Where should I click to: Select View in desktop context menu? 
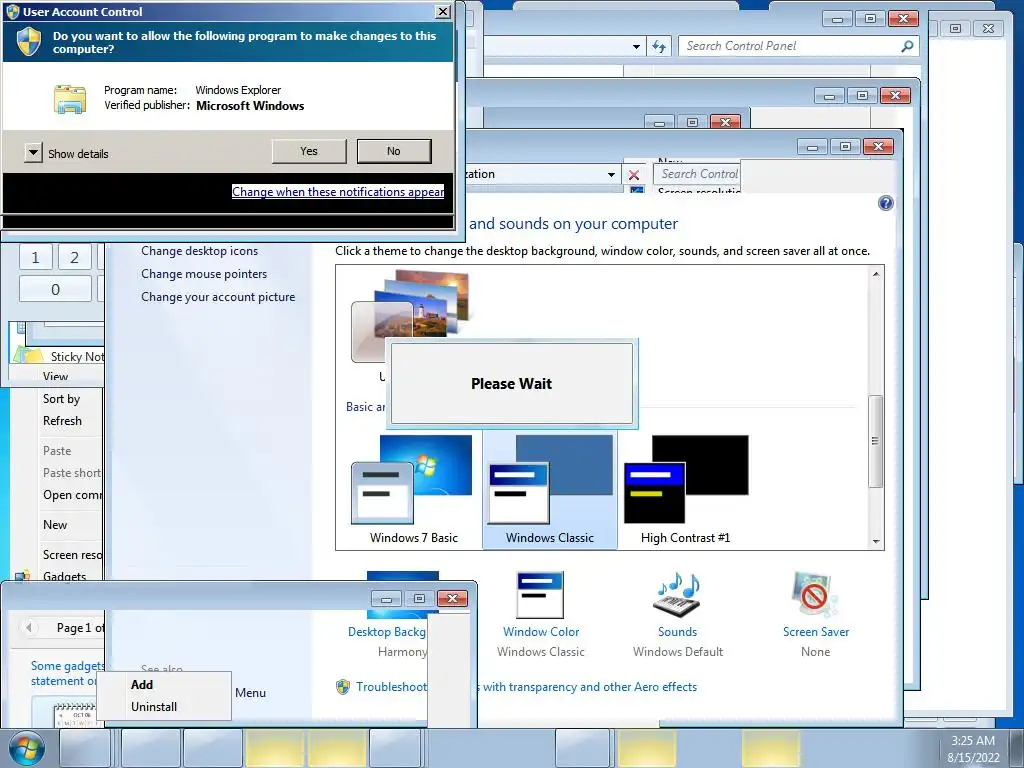coord(56,376)
